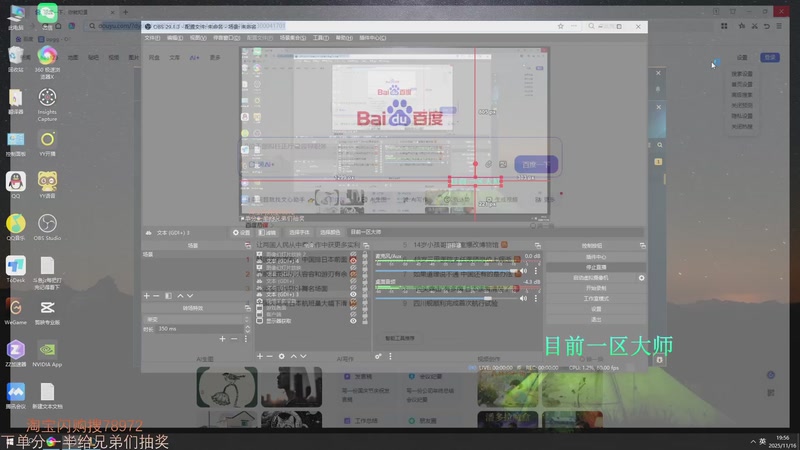Viewport: 800px width, 450px height.
Task: Click 选择字体 button
Action: (x=299, y=233)
